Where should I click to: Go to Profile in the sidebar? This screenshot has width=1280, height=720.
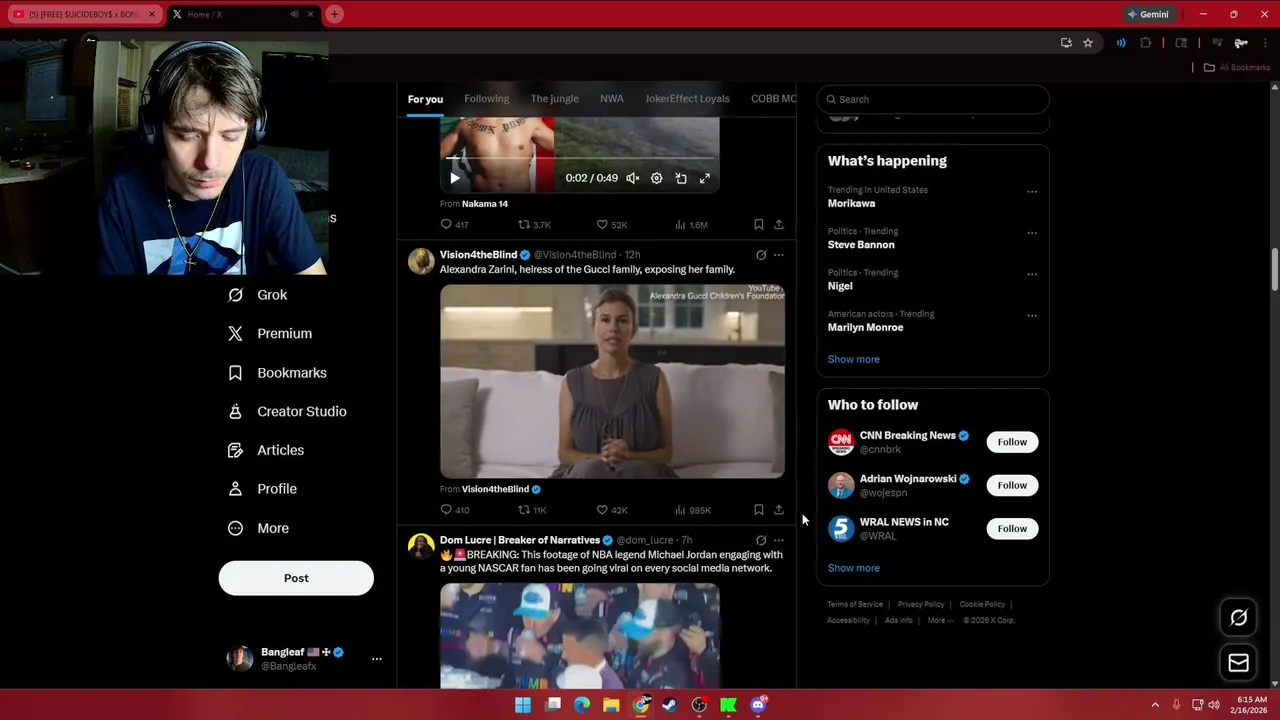[262, 489]
